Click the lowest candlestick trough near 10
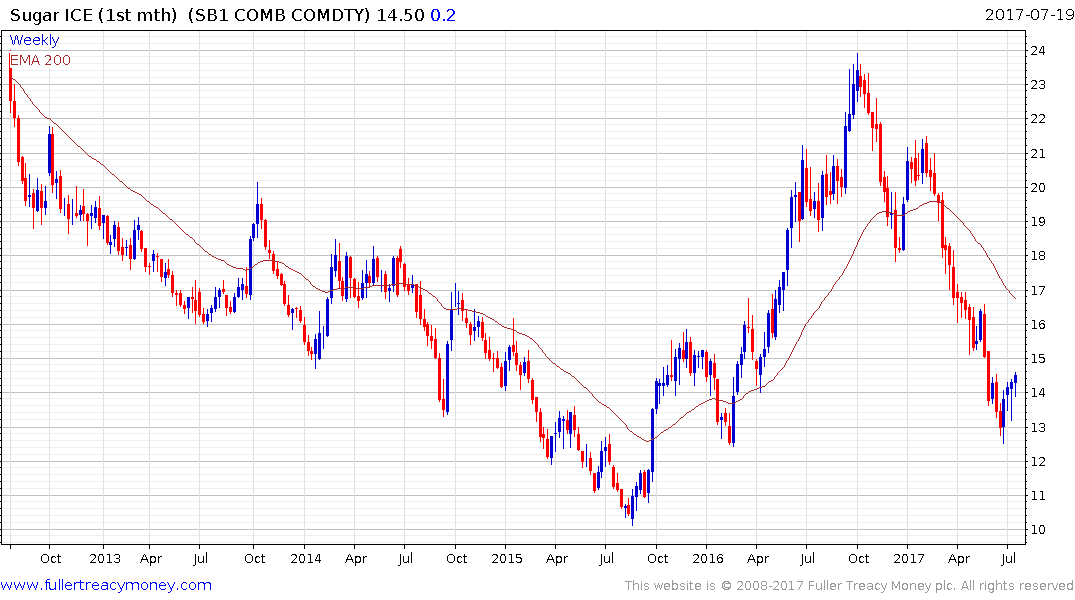The width and height of the screenshot is (1075, 600). tap(631, 520)
